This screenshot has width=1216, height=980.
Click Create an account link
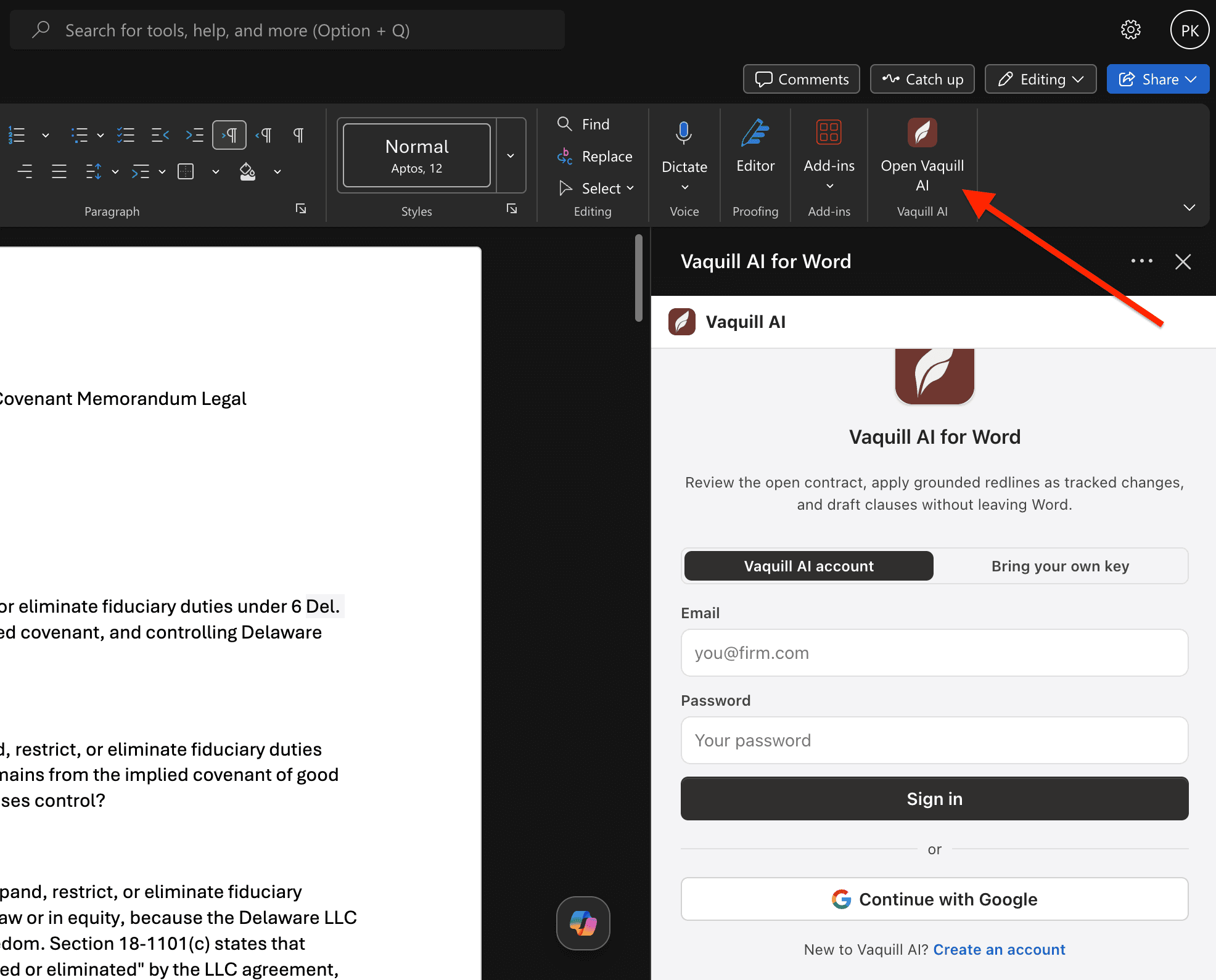click(999, 949)
